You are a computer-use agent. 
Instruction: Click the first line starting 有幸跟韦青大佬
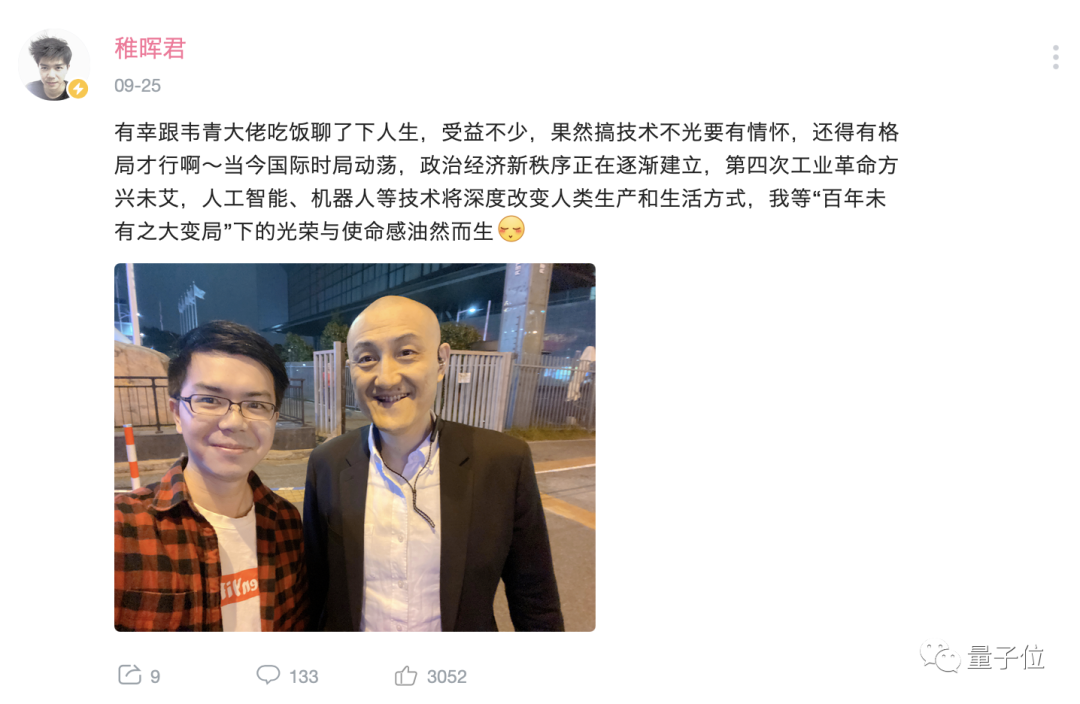click(506, 132)
